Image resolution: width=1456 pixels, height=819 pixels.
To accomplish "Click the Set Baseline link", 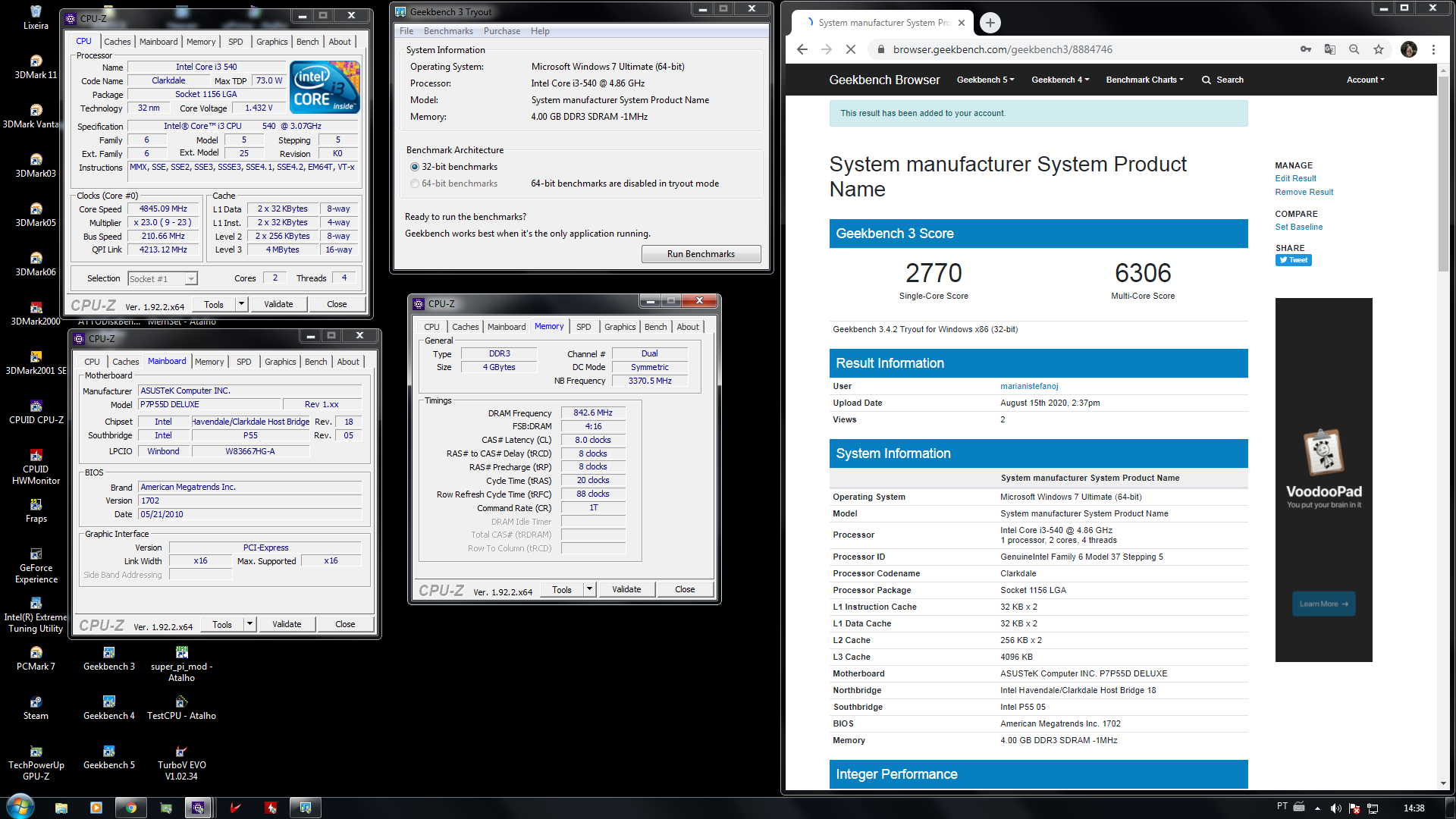I will (1298, 227).
